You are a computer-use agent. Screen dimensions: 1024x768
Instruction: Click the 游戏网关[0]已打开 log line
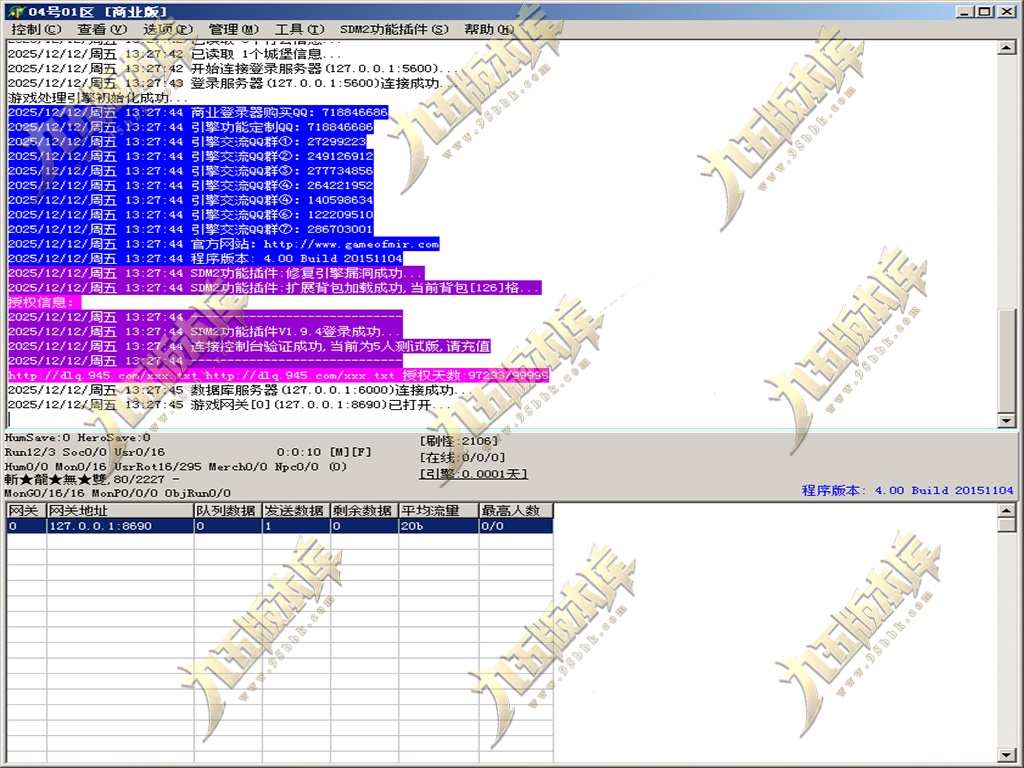click(x=229, y=405)
